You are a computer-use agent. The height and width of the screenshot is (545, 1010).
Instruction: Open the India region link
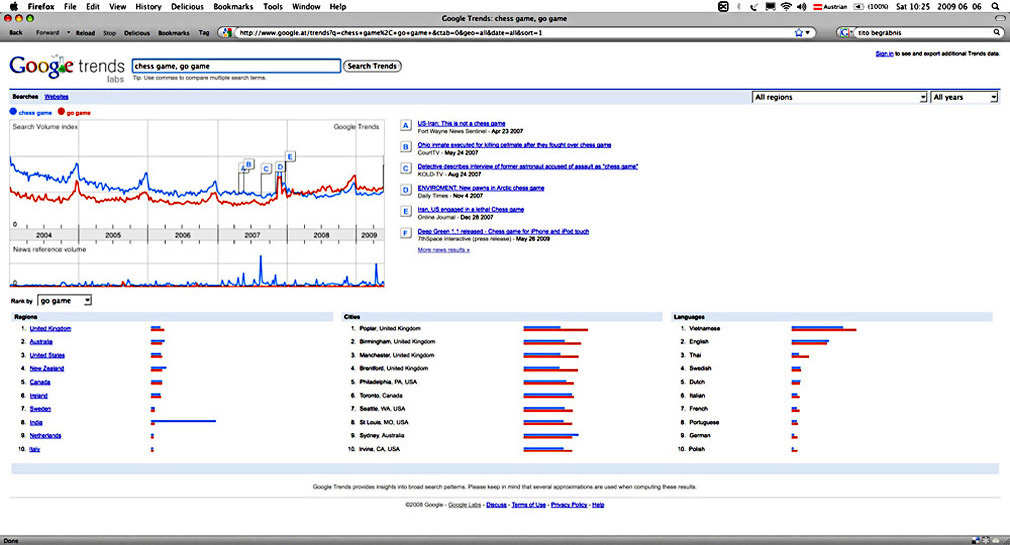click(36, 423)
